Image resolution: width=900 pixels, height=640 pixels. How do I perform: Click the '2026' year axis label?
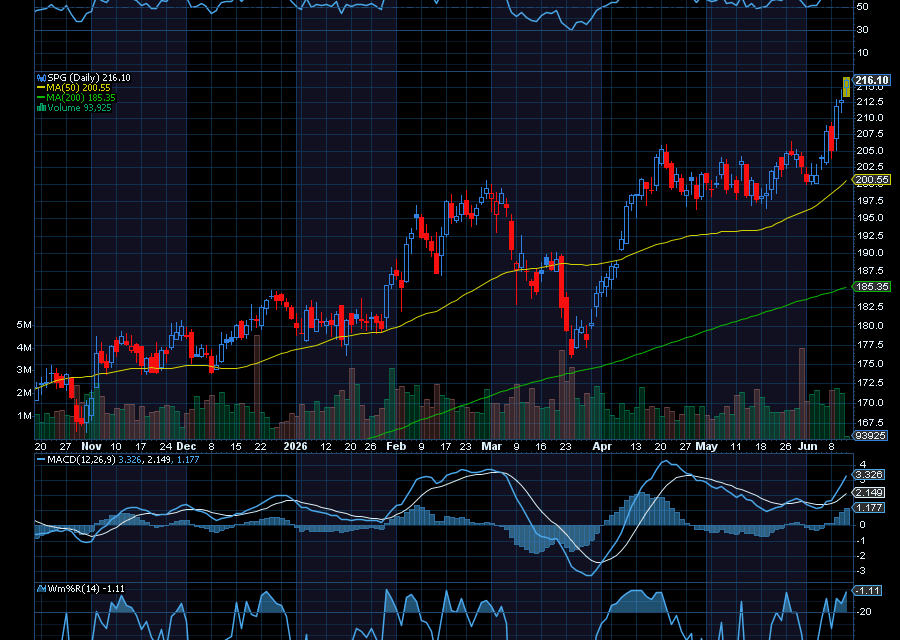point(296,446)
